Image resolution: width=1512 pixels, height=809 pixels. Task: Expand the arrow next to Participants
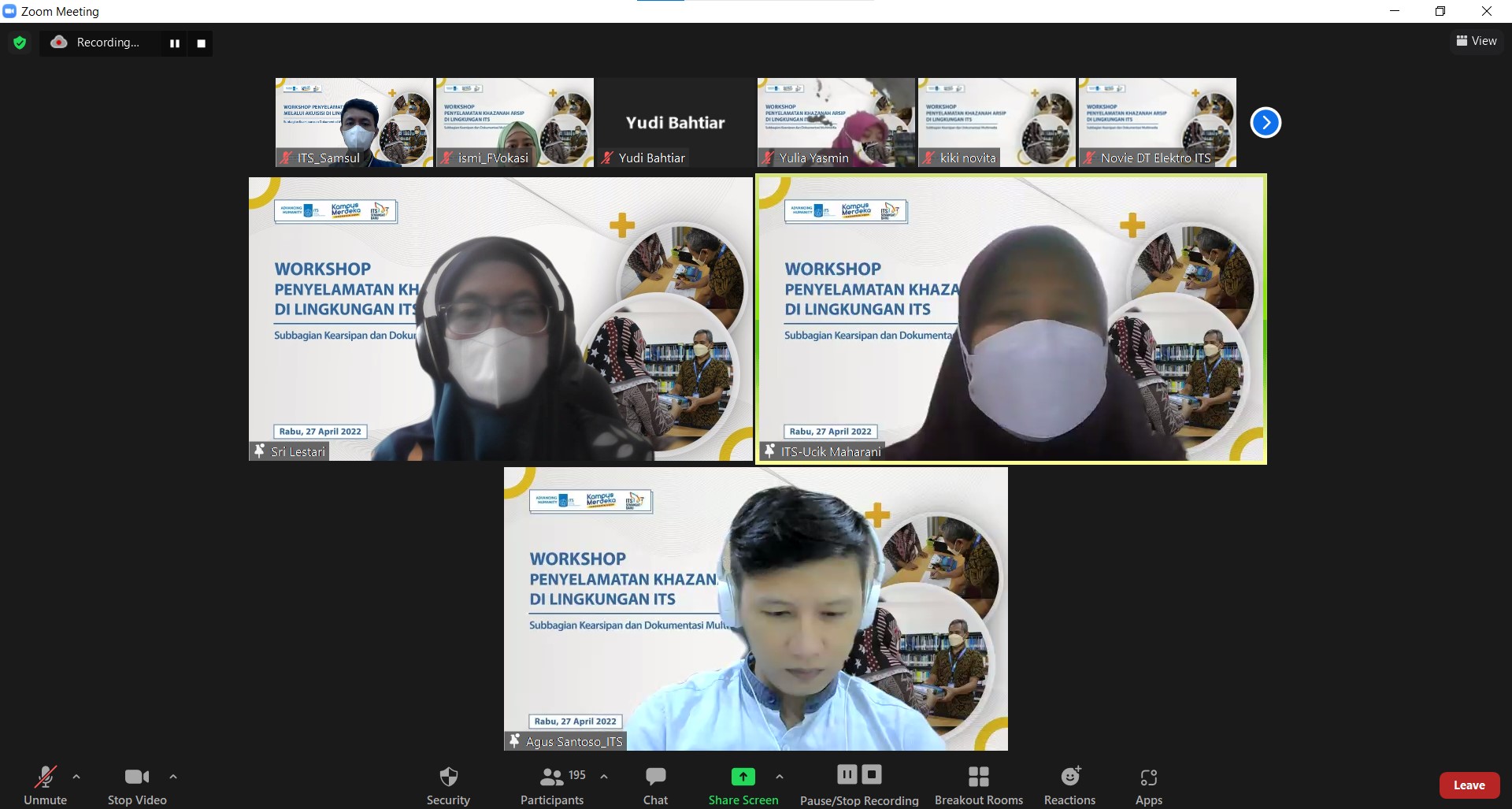(x=604, y=777)
